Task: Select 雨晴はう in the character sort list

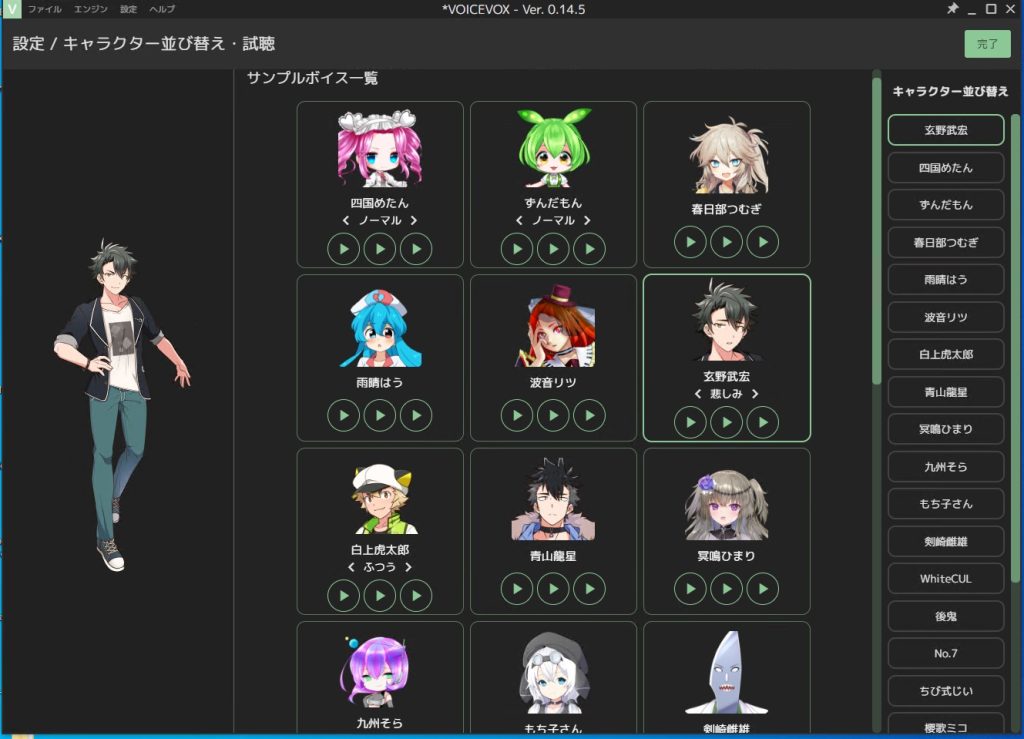Action: [946, 279]
